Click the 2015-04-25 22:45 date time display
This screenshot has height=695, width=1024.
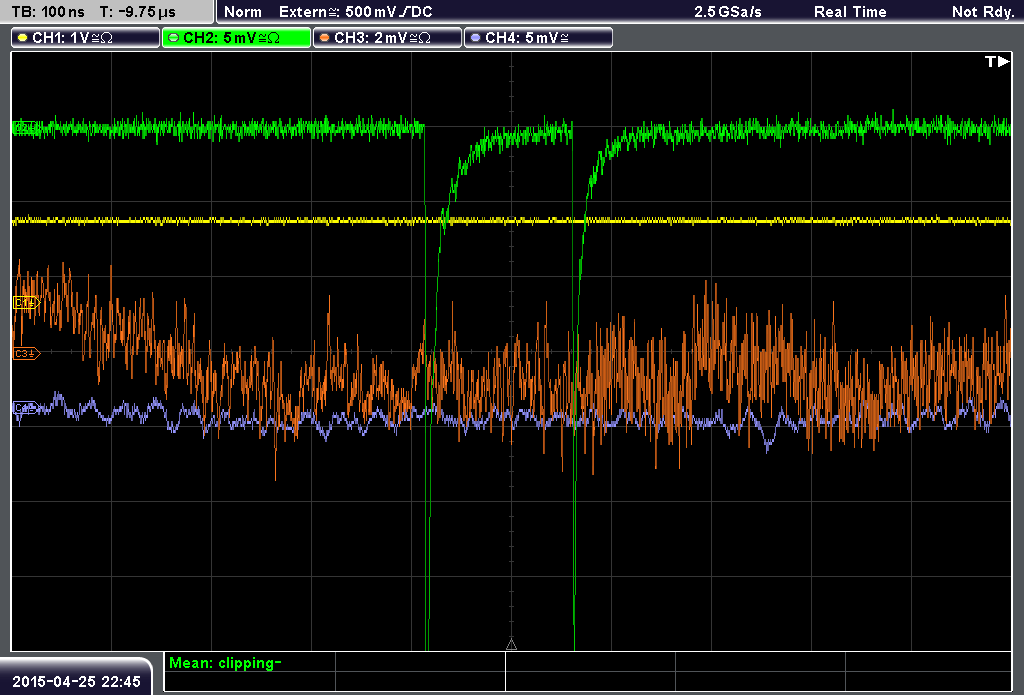coord(76,681)
